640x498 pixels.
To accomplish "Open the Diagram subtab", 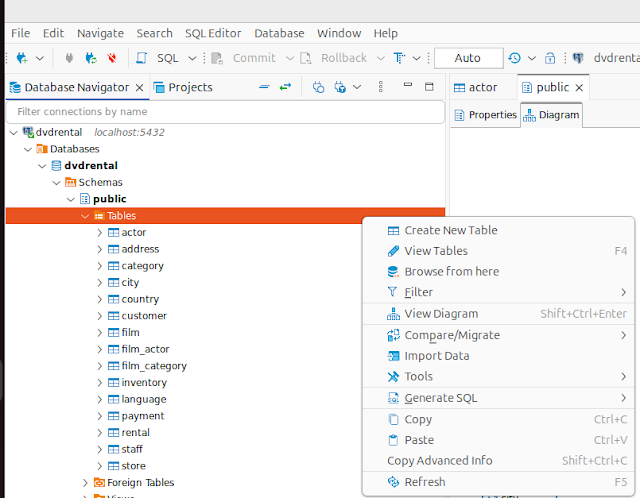I will tap(551, 115).
